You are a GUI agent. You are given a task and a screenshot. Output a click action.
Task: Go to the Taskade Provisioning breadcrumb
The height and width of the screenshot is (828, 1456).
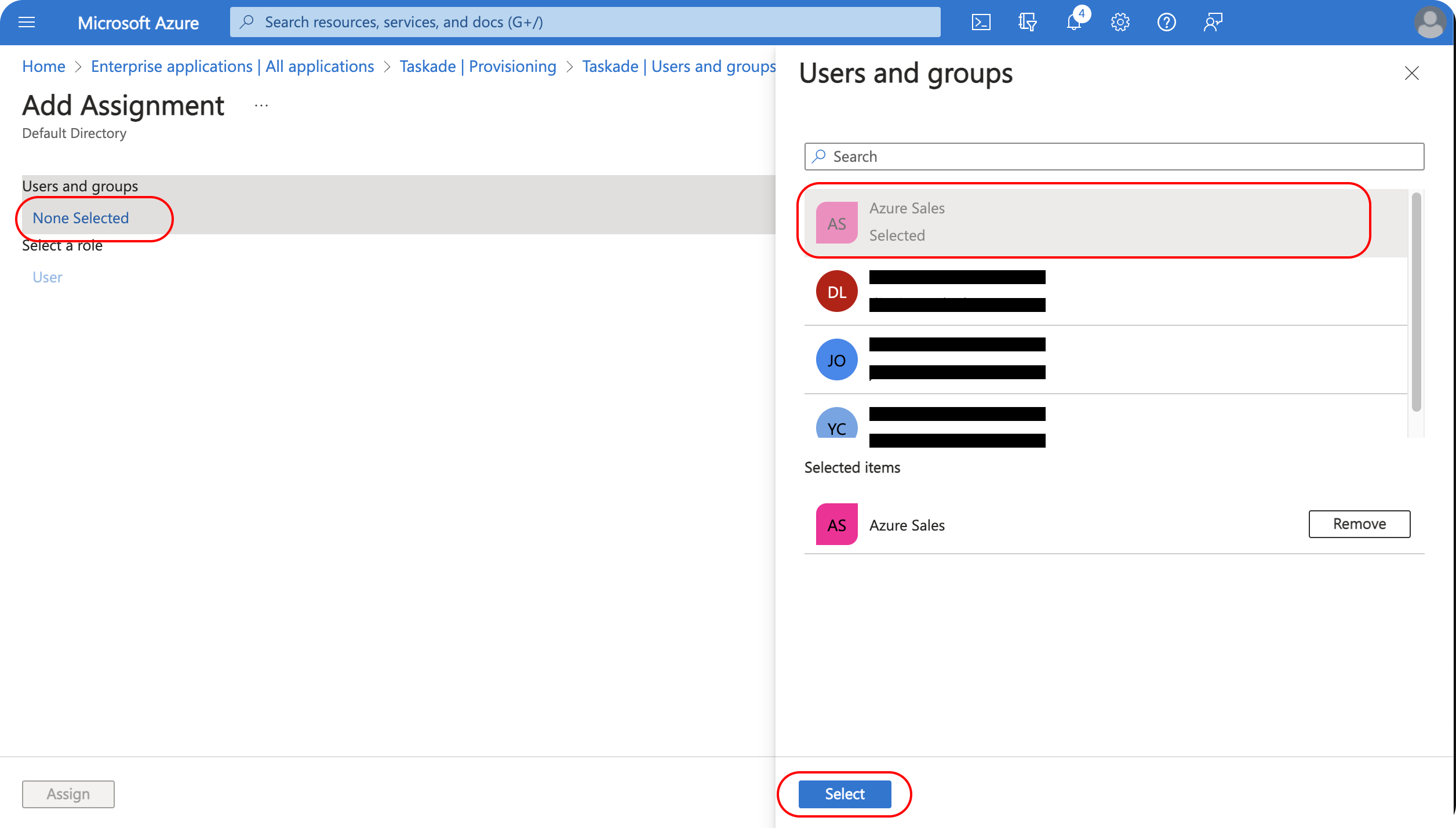tap(478, 67)
